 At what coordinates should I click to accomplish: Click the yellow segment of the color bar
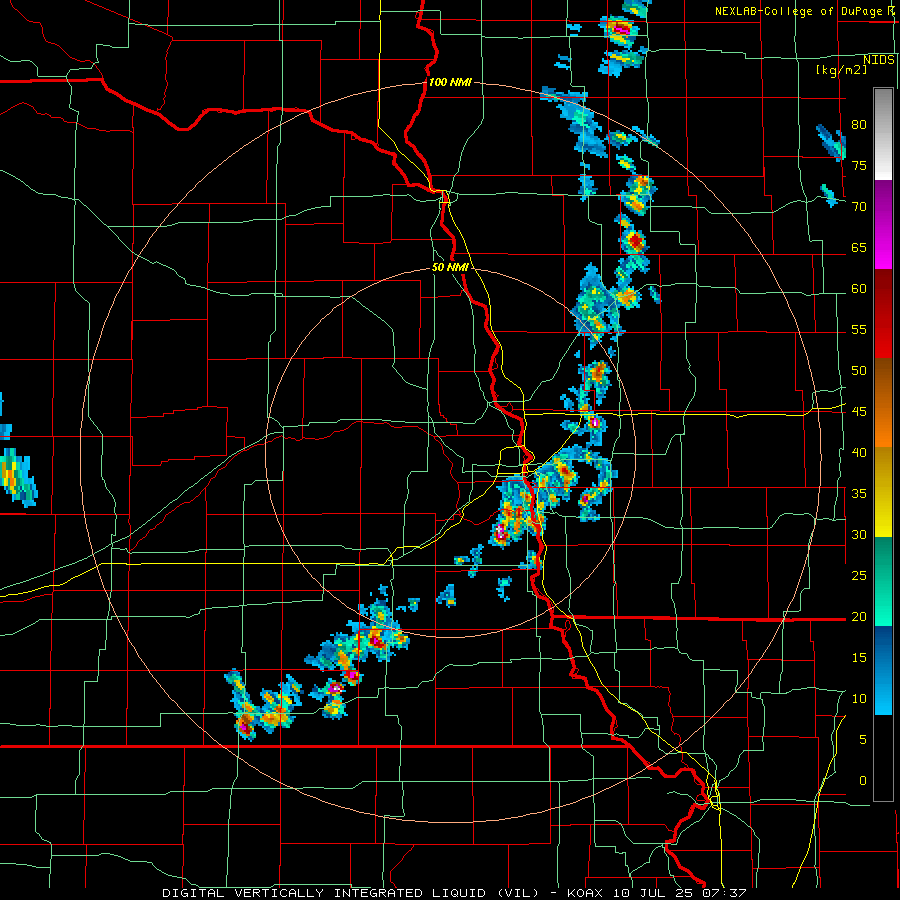(883, 492)
